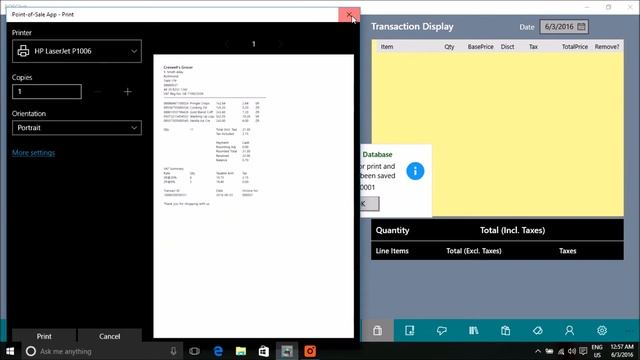The height and width of the screenshot is (360, 640).
Task: Open File Explorer from taskbar
Action: tap(241, 351)
